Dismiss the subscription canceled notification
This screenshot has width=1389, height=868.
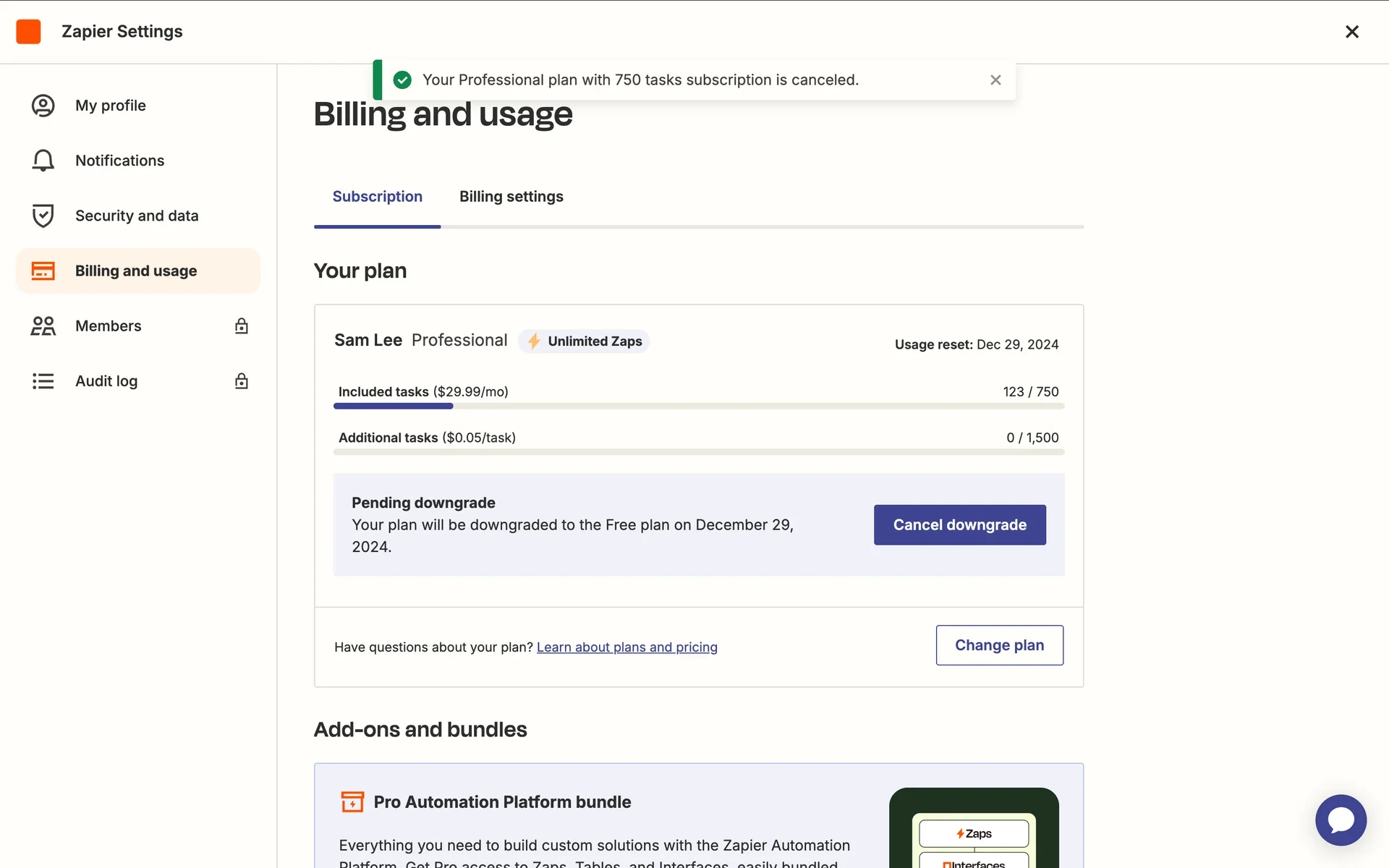coord(995,80)
